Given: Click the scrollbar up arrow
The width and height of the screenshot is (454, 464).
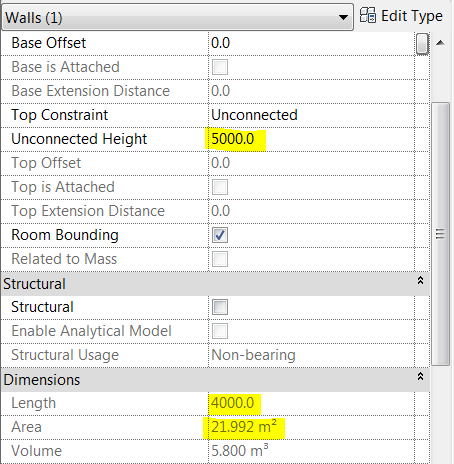Looking at the screenshot, I should [x=441, y=43].
